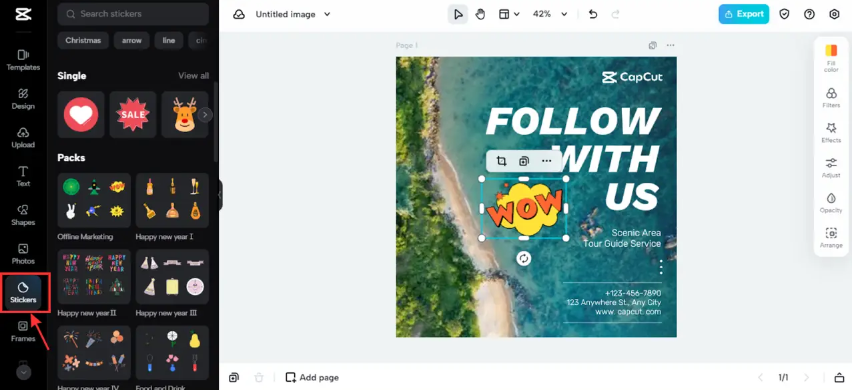The image size is (852, 390).
Task: Crop the selected WOW sticker
Action: [501, 161]
